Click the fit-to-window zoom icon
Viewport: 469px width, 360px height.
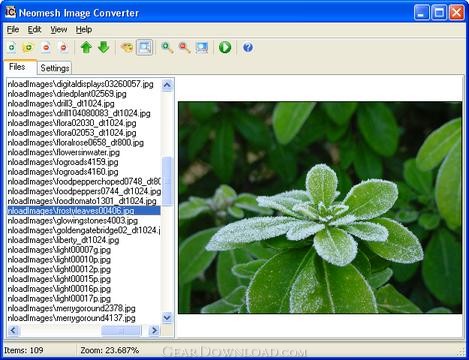tap(202, 48)
